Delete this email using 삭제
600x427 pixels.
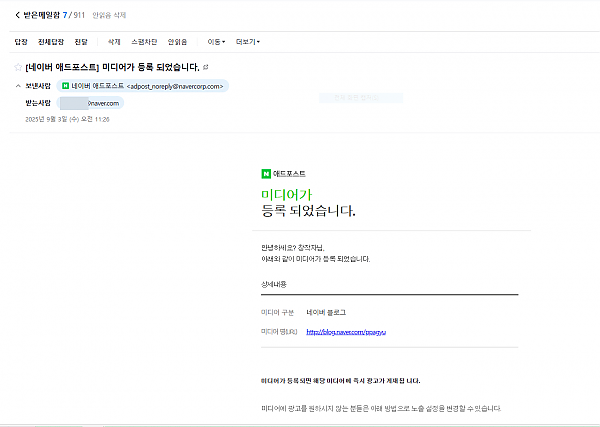pos(113,42)
